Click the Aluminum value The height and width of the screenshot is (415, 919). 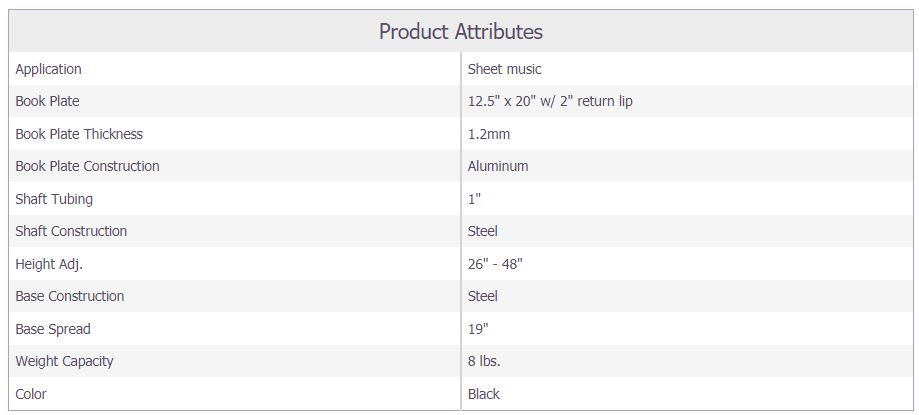pos(498,166)
